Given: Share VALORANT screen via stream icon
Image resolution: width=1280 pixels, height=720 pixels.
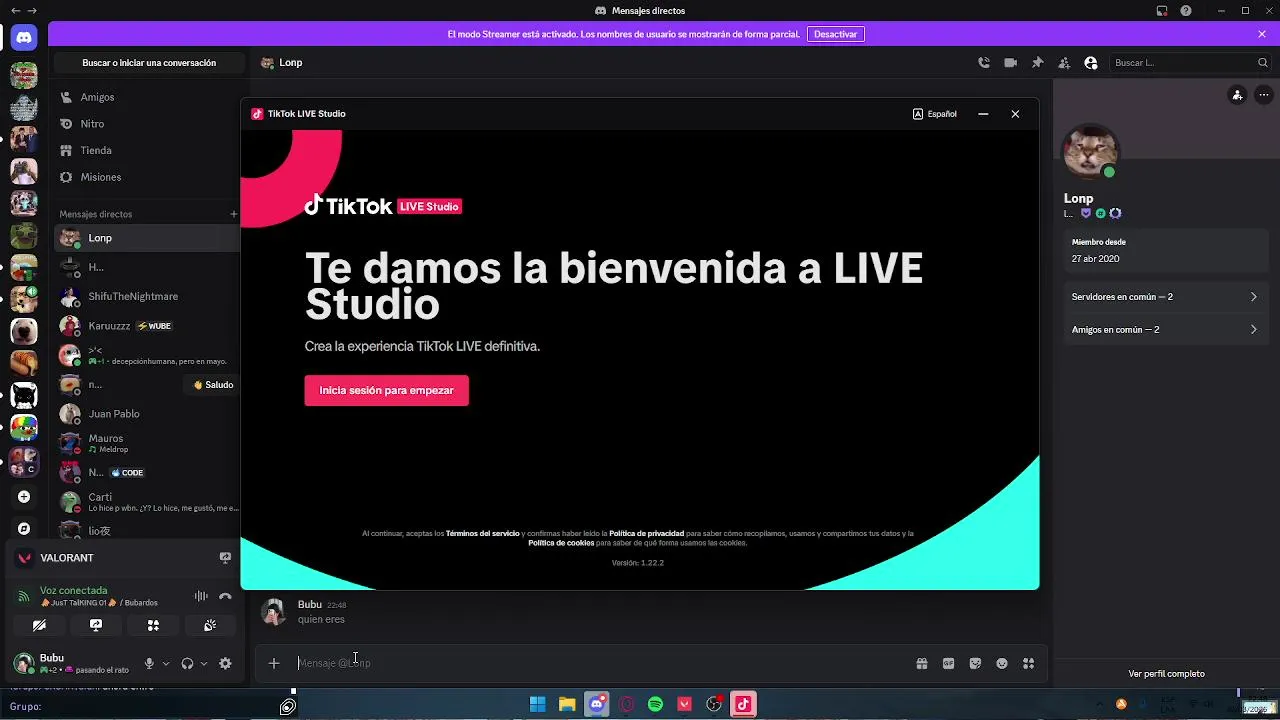Looking at the screenshot, I should (225, 558).
